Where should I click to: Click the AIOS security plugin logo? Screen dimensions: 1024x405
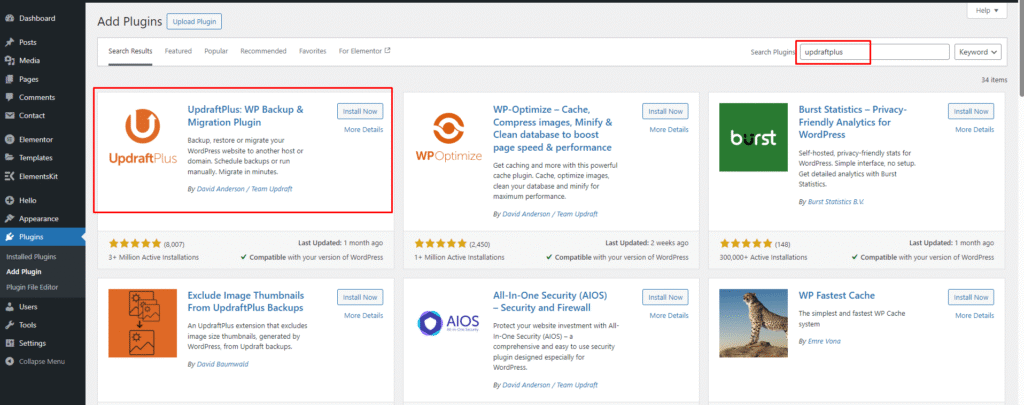(x=449, y=322)
